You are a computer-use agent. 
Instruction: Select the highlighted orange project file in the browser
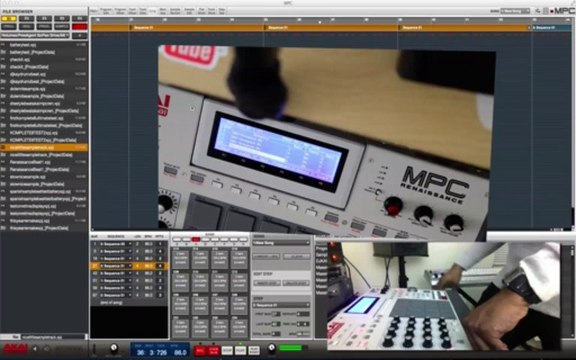[x=44, y=147]
